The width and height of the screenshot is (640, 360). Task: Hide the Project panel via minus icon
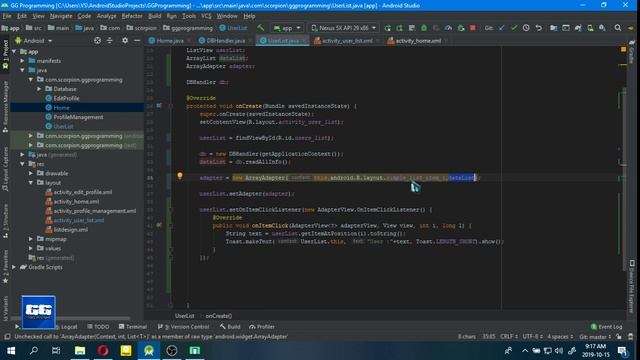tap(137, 40)
